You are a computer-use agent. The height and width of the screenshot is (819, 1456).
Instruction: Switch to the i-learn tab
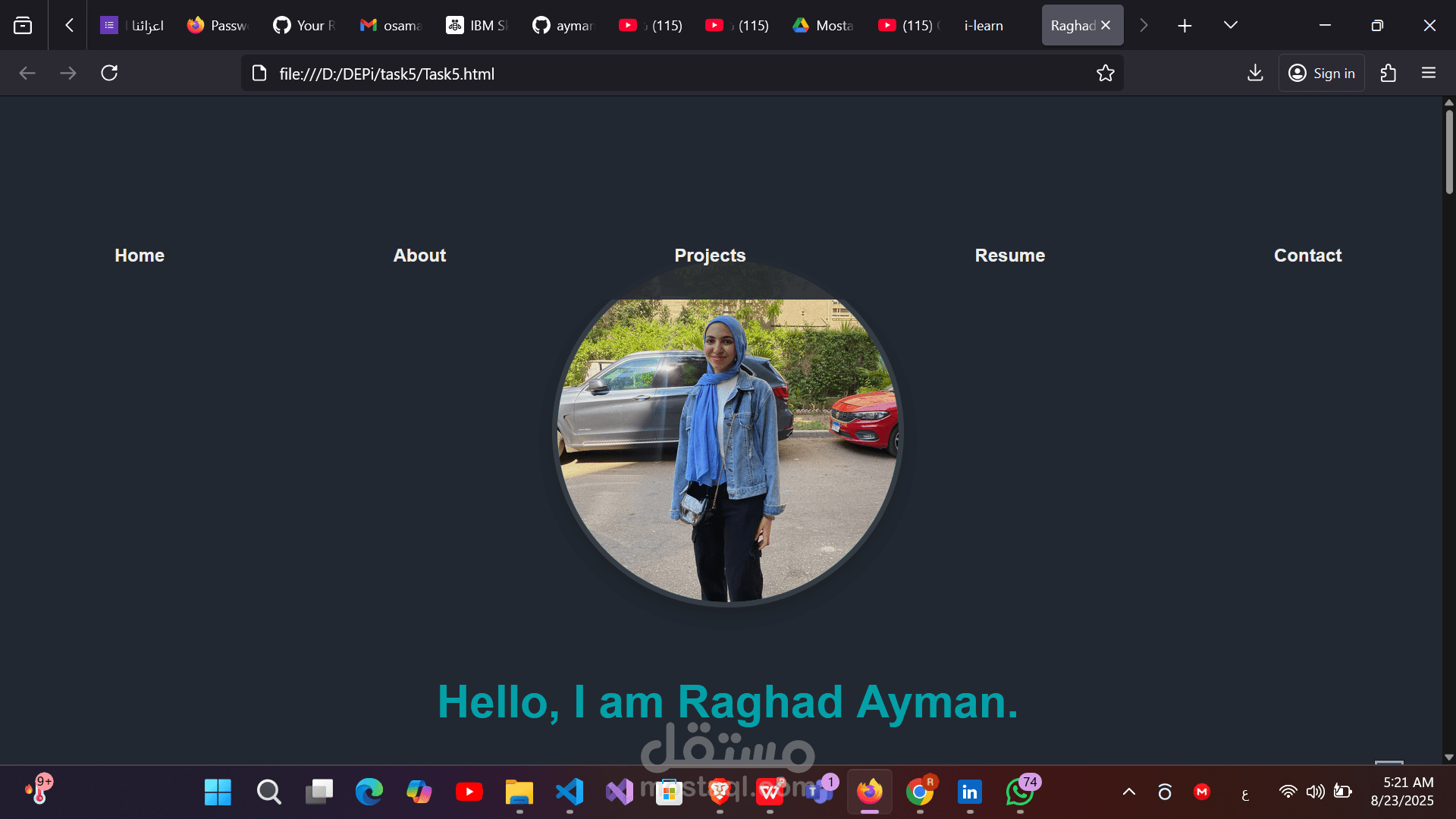click(982, 25)
